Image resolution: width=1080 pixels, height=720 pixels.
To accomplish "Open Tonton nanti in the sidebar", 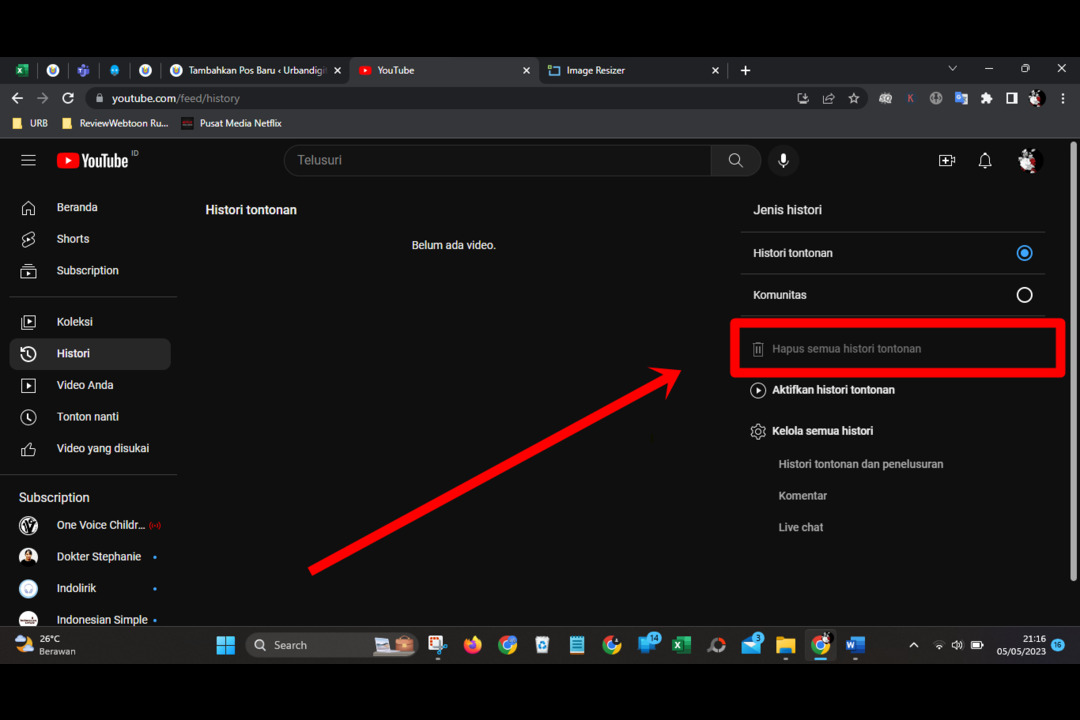I will coord(90,417).
